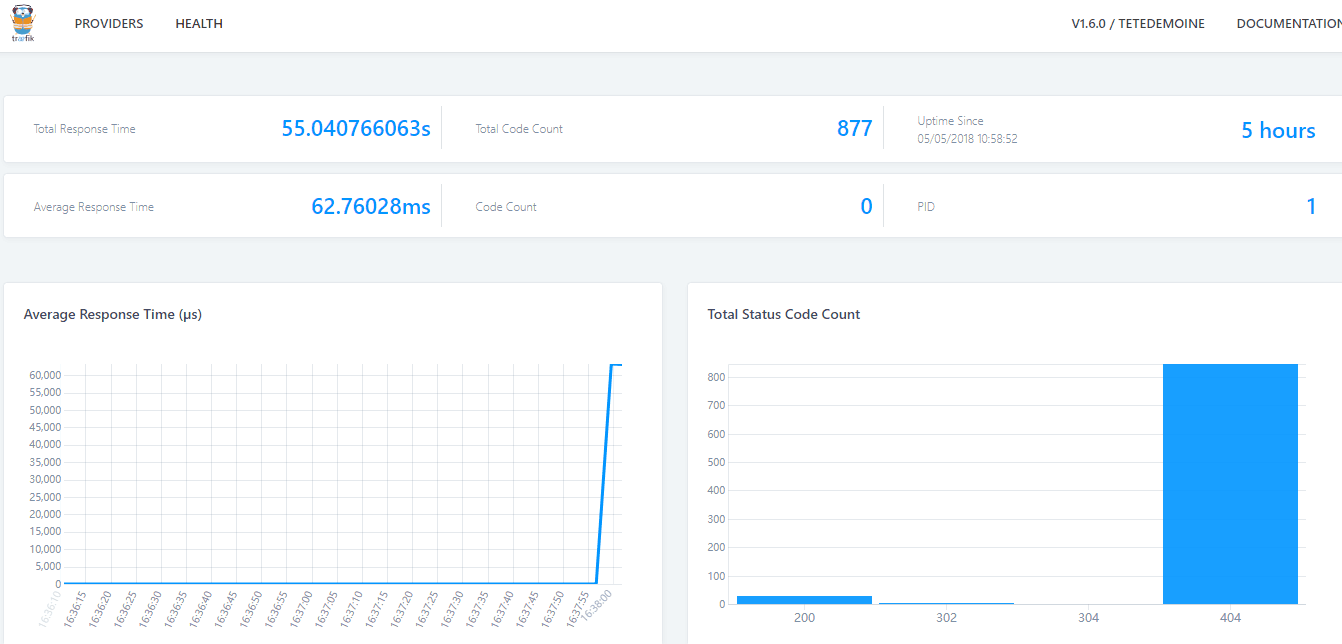Screen dimensions: 1342x644
Task: Click the PID value 1
Action: 1310,207
